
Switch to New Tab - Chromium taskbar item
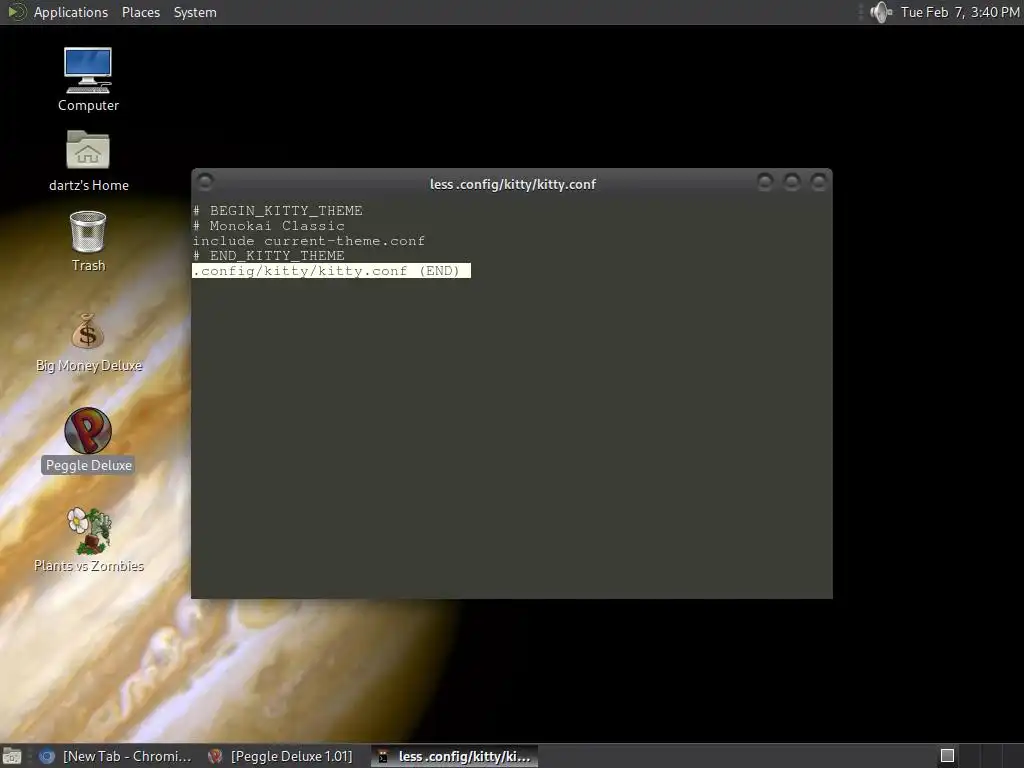coord(115,756)
